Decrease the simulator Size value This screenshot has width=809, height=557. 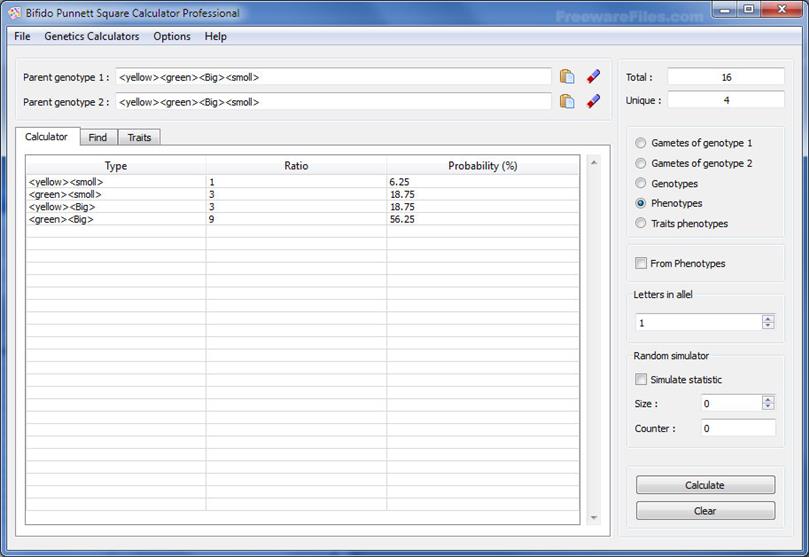pos(768,406)
